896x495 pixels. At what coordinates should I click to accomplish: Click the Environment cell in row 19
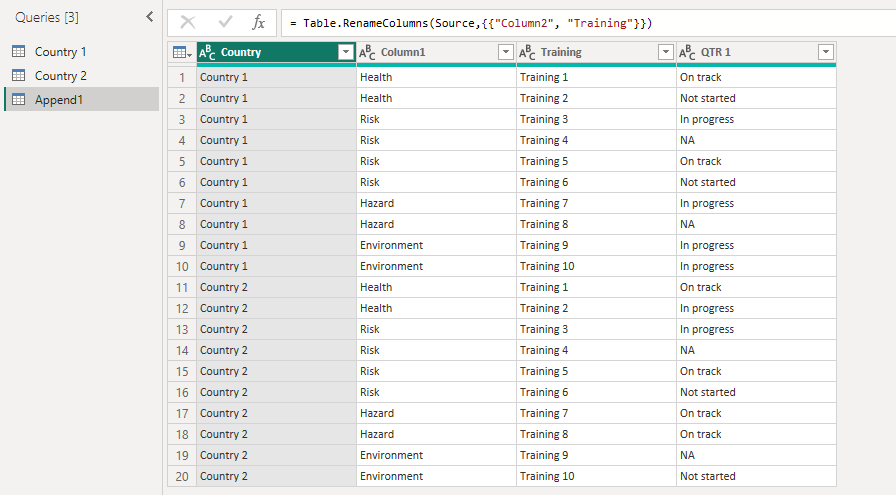[x=436, y=456]
